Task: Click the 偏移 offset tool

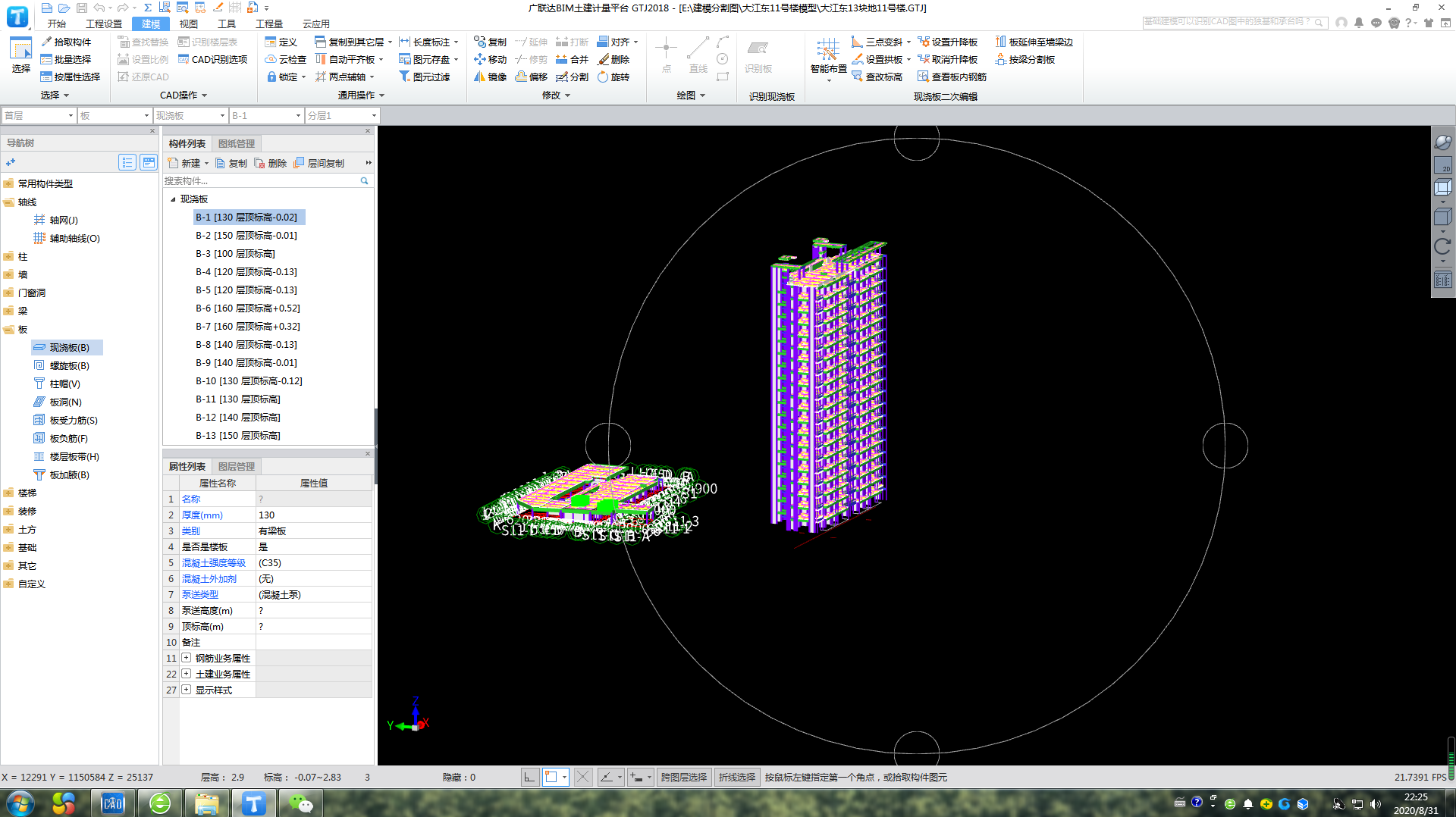Action: (x=531, y=77)
